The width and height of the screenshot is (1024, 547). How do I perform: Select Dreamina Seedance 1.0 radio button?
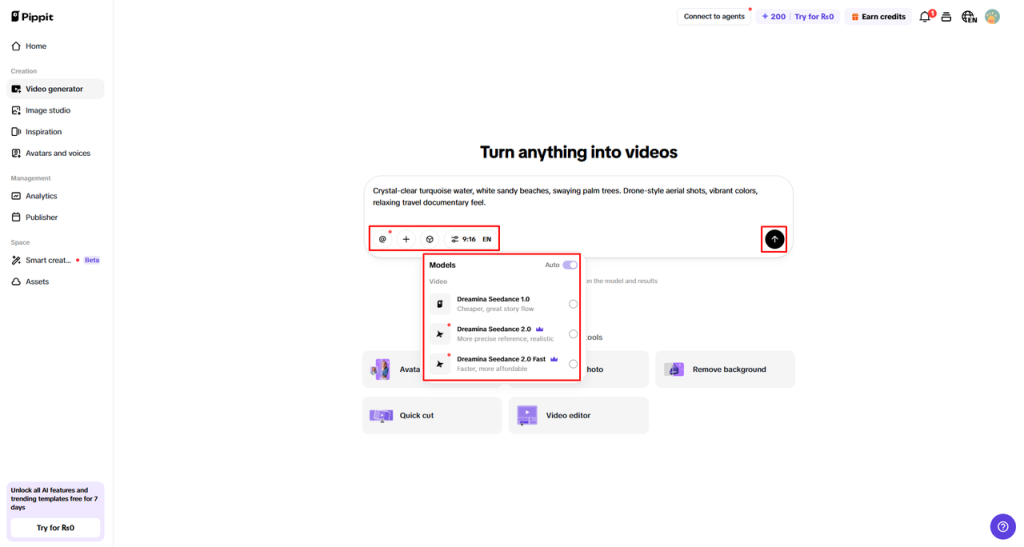tap(573, 304)
